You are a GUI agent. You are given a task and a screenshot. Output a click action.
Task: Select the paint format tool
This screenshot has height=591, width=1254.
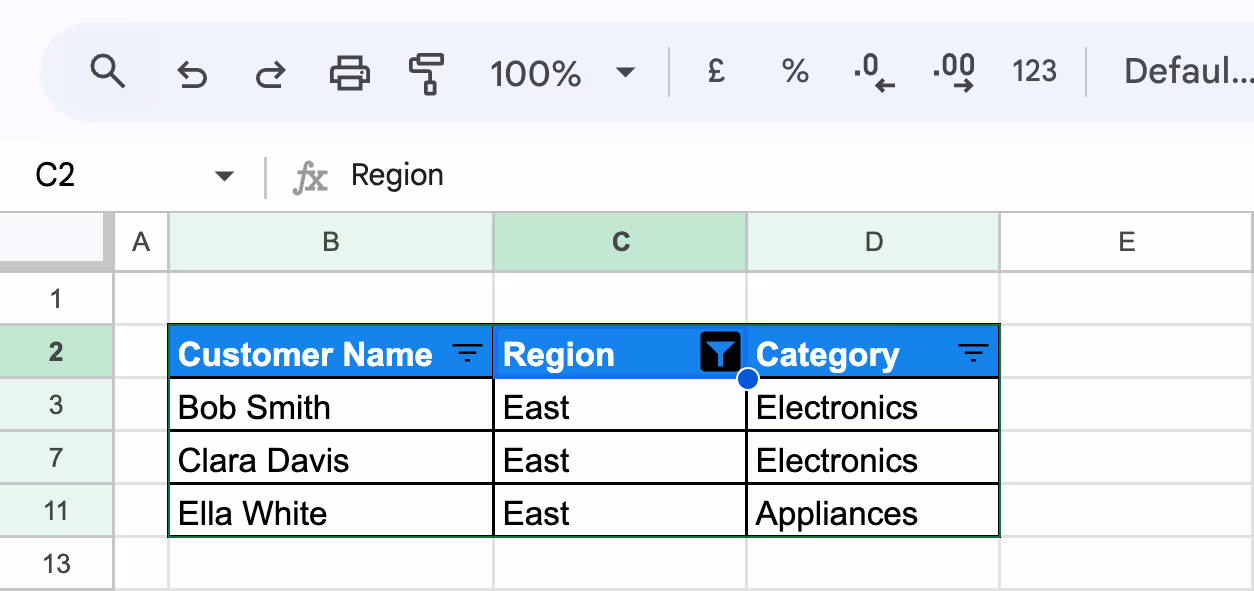(427, 72)
